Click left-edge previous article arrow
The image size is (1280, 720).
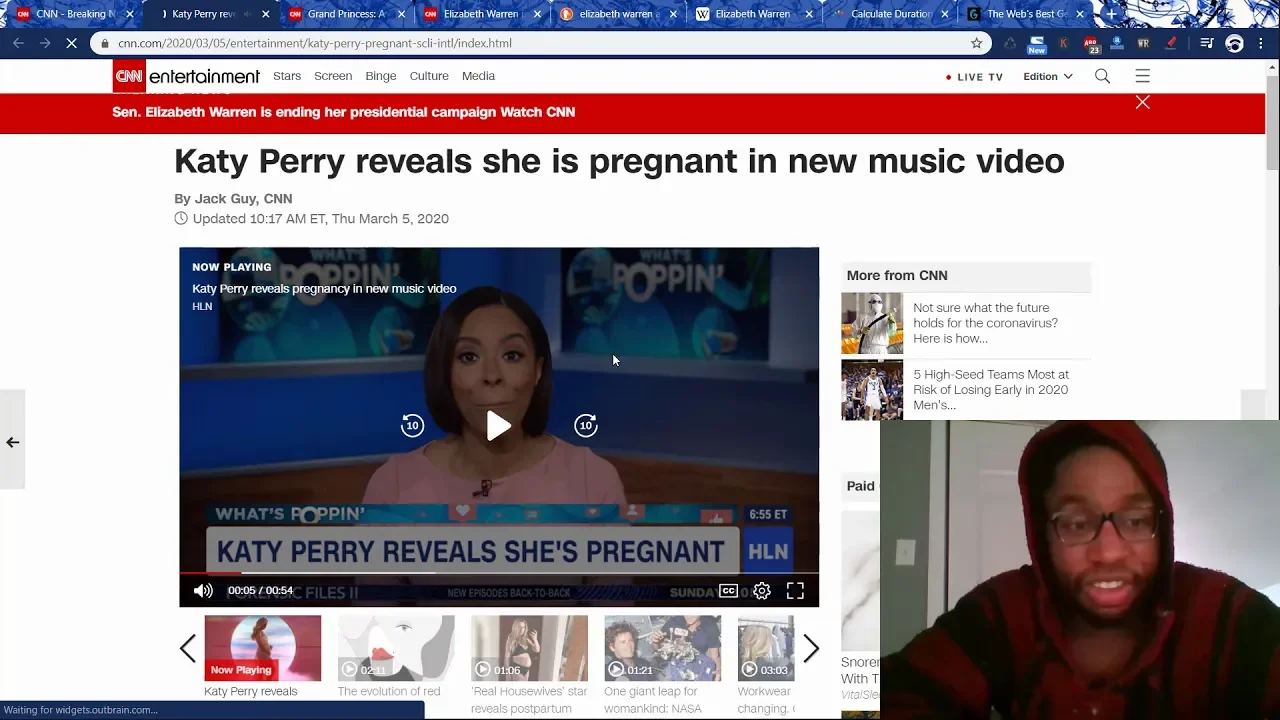[12, 441]
